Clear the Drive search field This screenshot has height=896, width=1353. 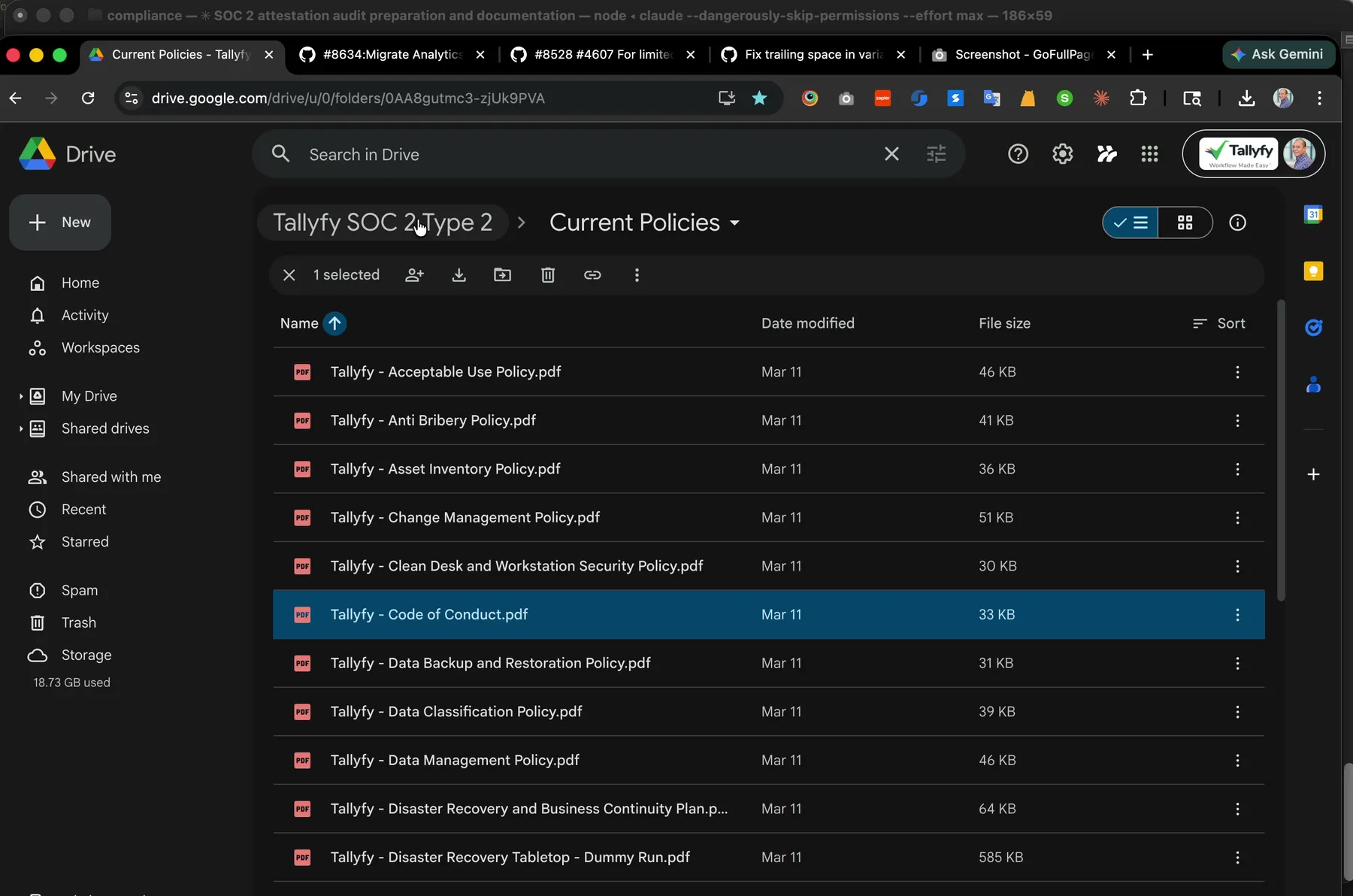[891, 154]
